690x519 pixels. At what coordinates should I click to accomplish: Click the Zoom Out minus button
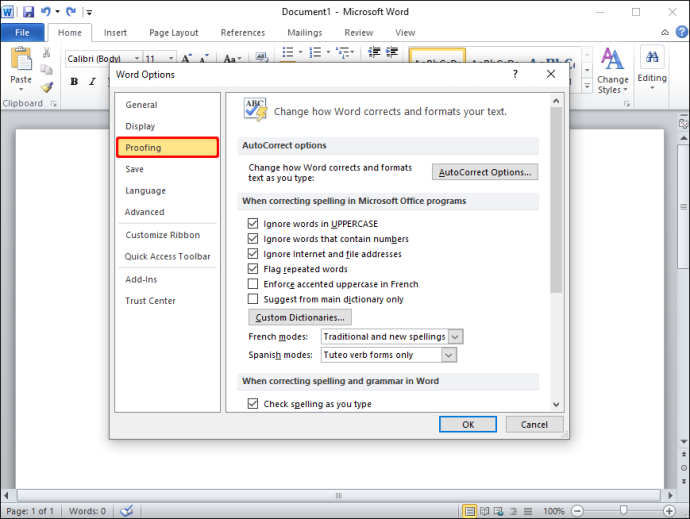click(577, 511)
